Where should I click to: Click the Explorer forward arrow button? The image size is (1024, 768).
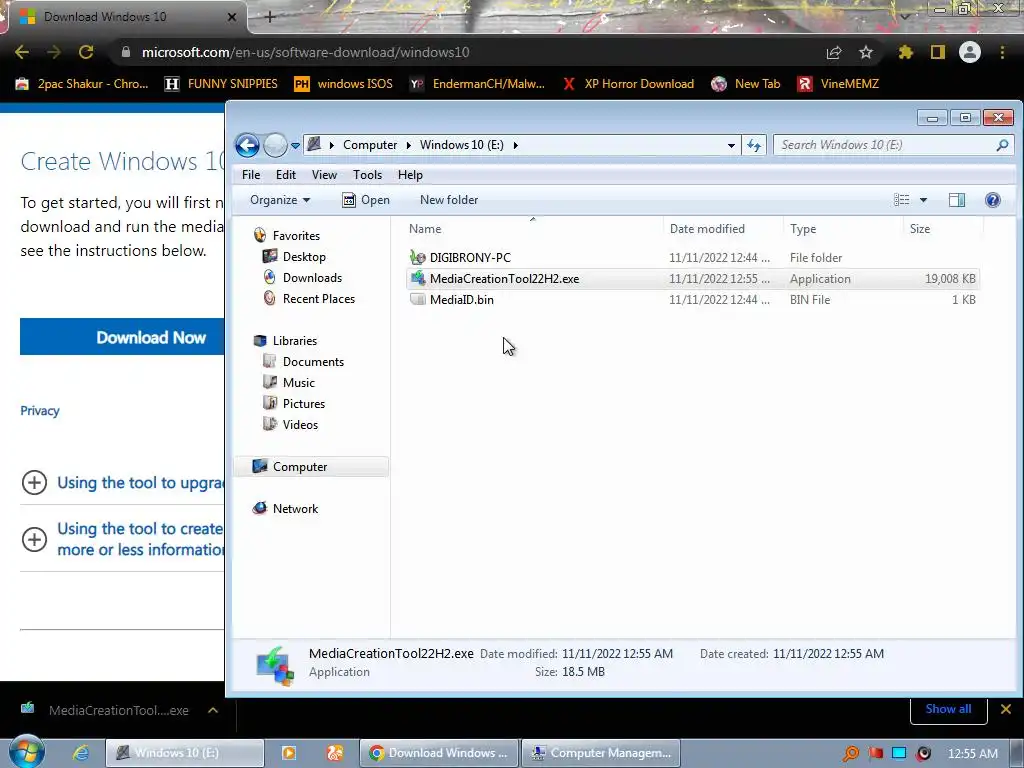click(275, 145)
